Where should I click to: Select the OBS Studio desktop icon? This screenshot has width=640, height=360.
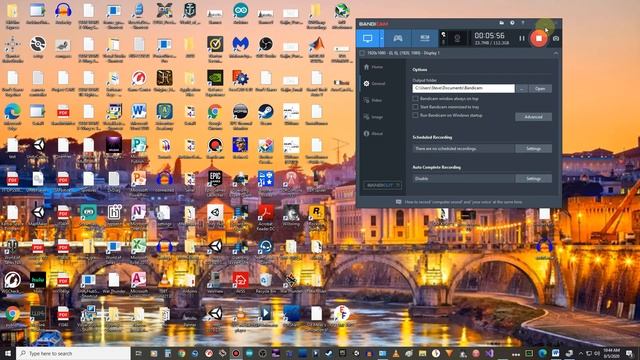tap(266, 47)
